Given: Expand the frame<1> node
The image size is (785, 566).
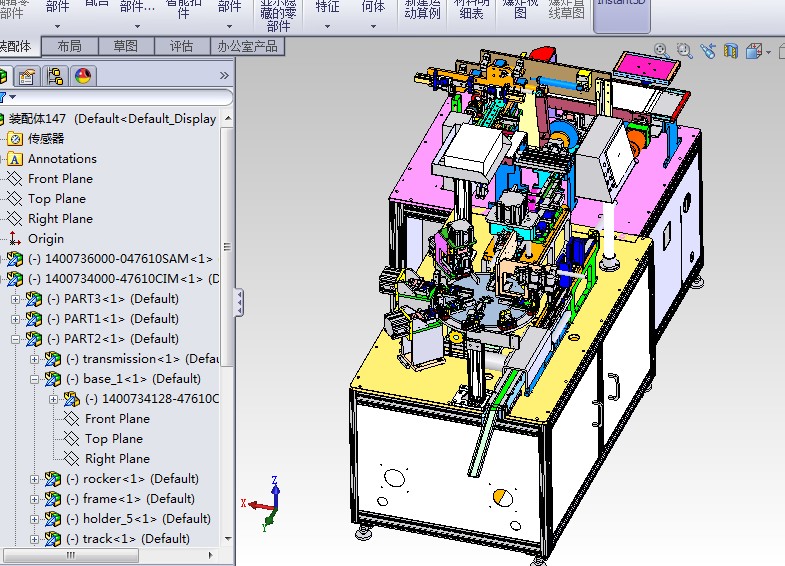Looking at the screenshot, I should tap(35, 499).
